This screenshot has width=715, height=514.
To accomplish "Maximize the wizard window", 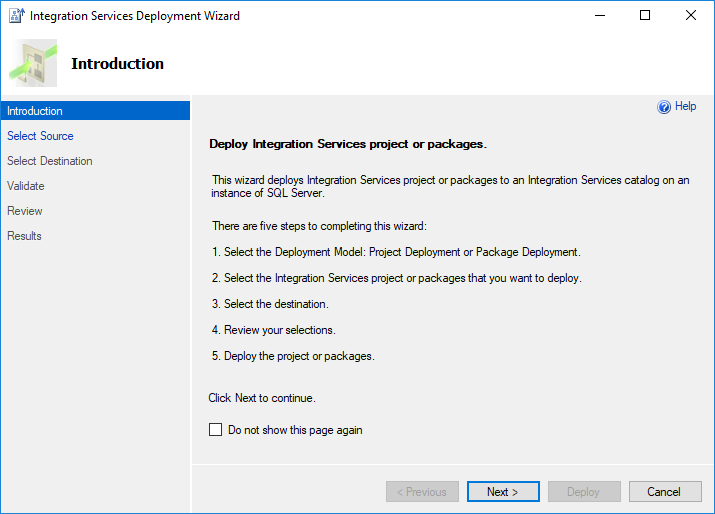I will click(645, 16).
